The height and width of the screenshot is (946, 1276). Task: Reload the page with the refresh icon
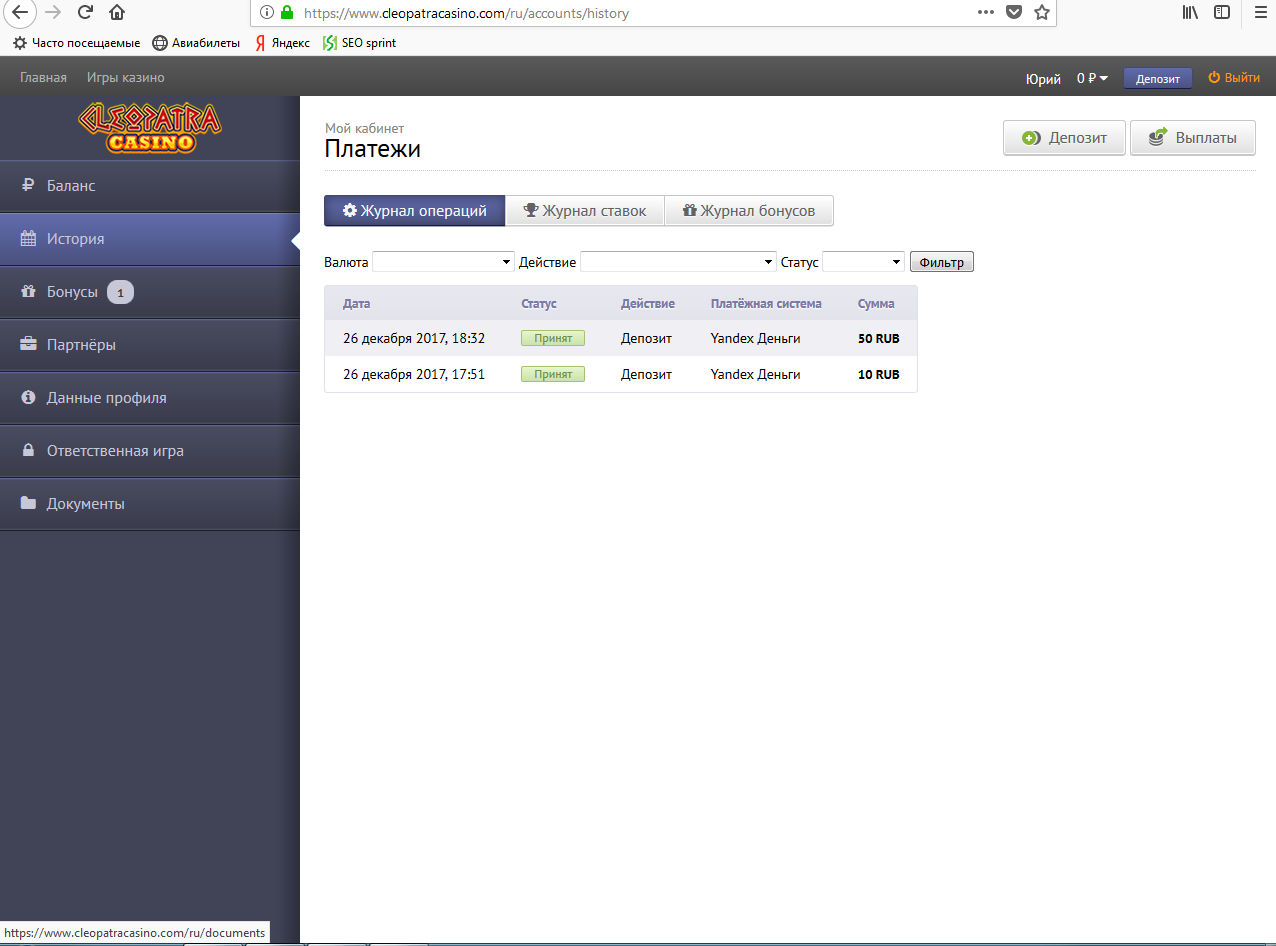pos(86,13)
